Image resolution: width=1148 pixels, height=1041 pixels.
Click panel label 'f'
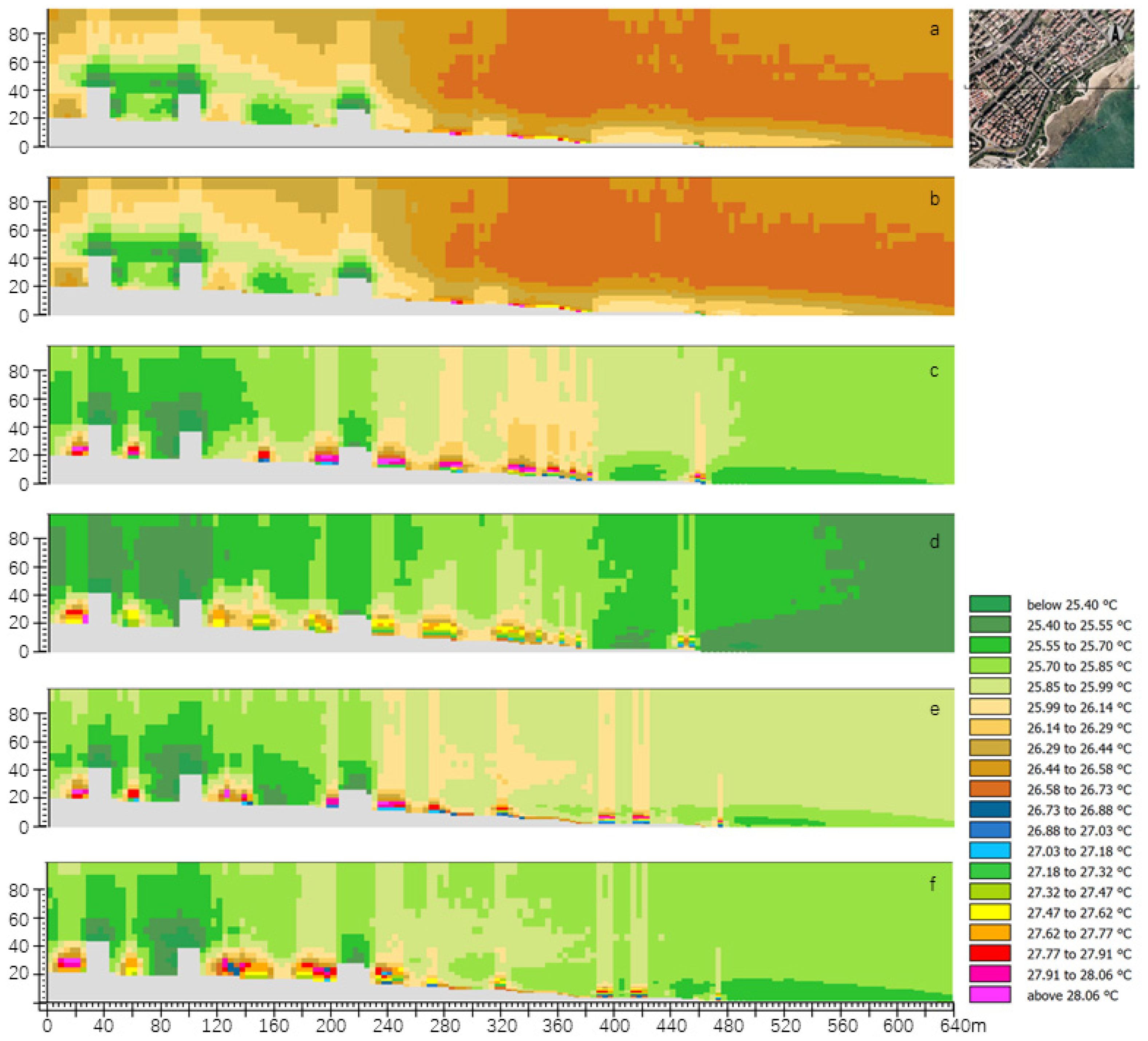point(932,883)
